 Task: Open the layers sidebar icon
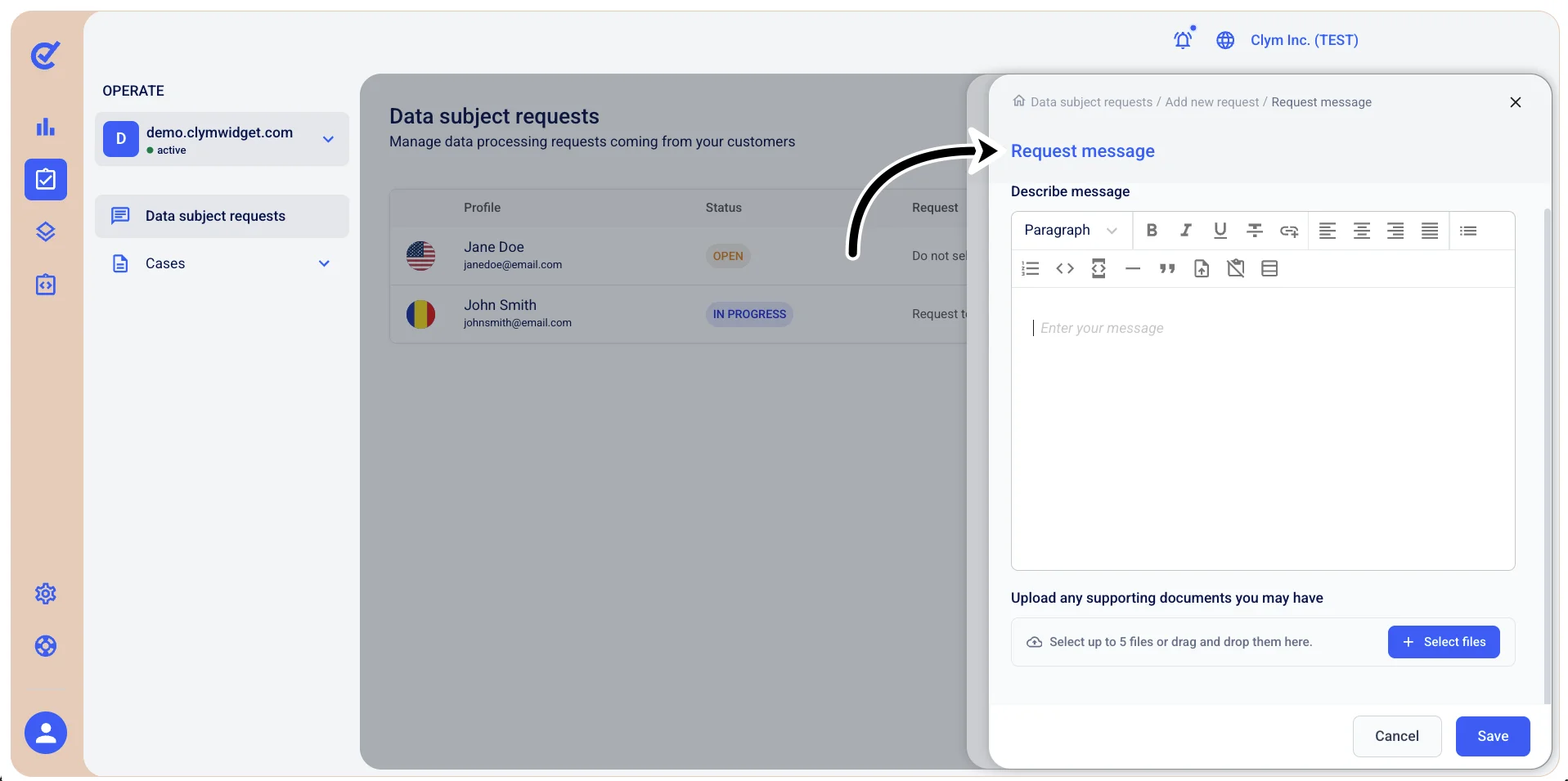point(46,232)
